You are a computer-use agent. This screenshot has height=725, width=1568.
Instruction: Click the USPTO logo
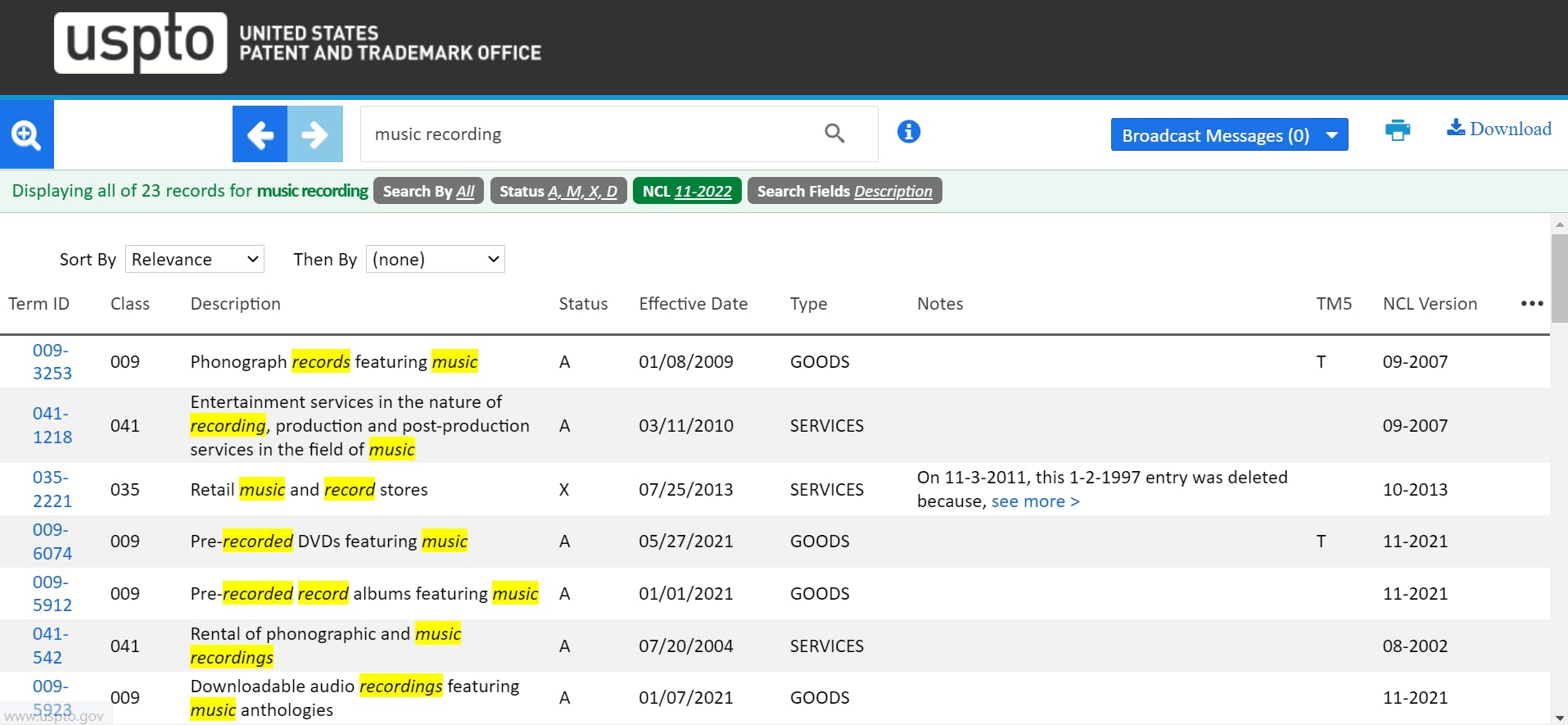pos(140,43)
